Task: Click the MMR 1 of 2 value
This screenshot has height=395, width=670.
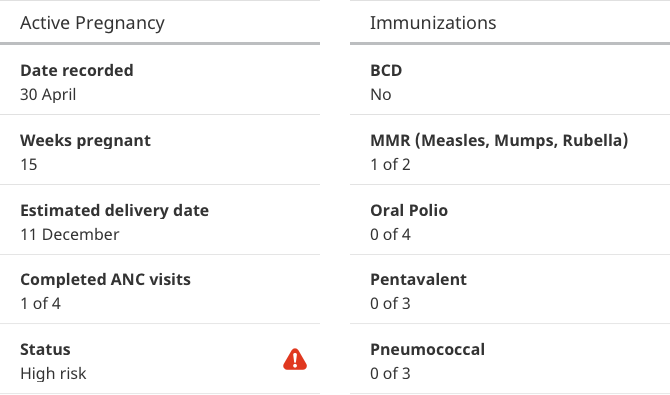Action: point(391,165)
